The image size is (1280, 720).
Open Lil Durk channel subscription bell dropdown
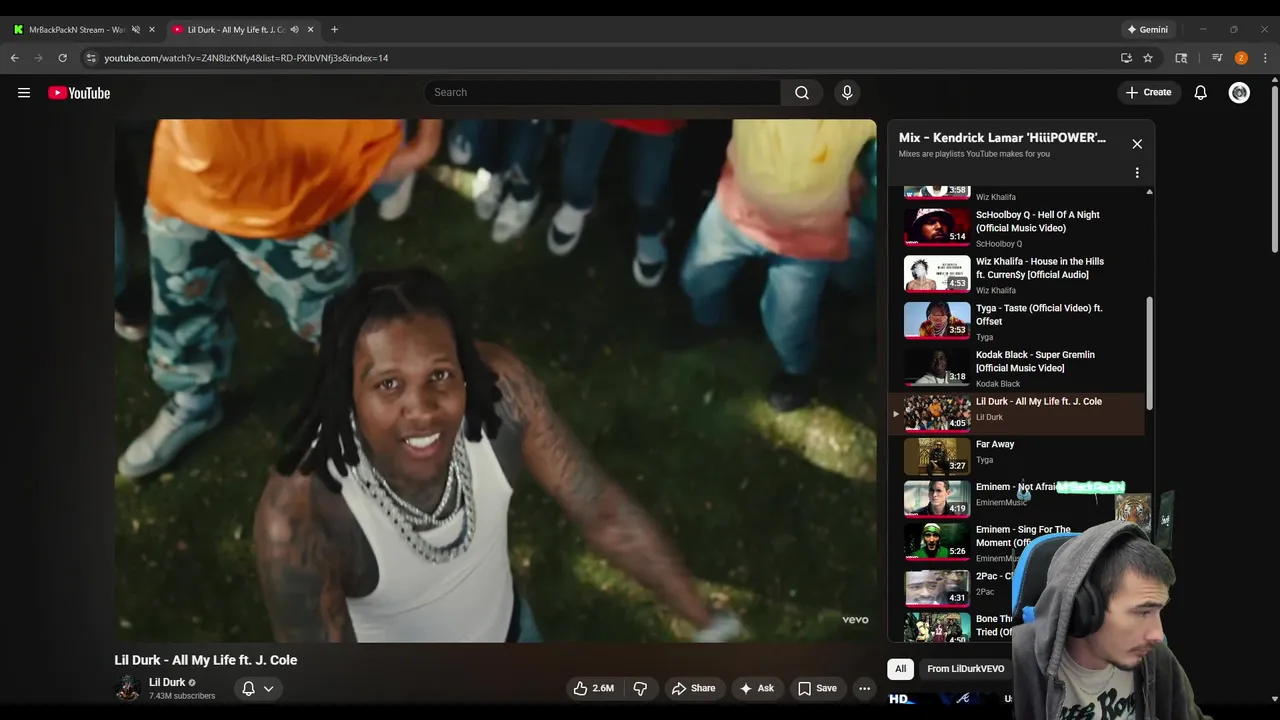coord(257,688)
